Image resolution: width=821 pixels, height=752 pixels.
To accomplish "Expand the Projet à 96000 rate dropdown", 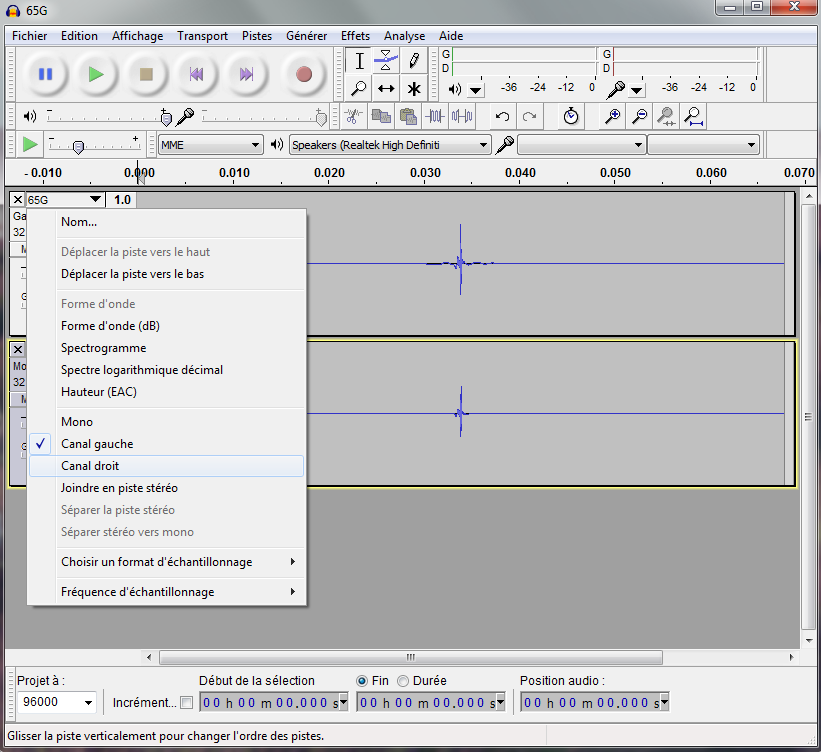I will click(57, 702).
